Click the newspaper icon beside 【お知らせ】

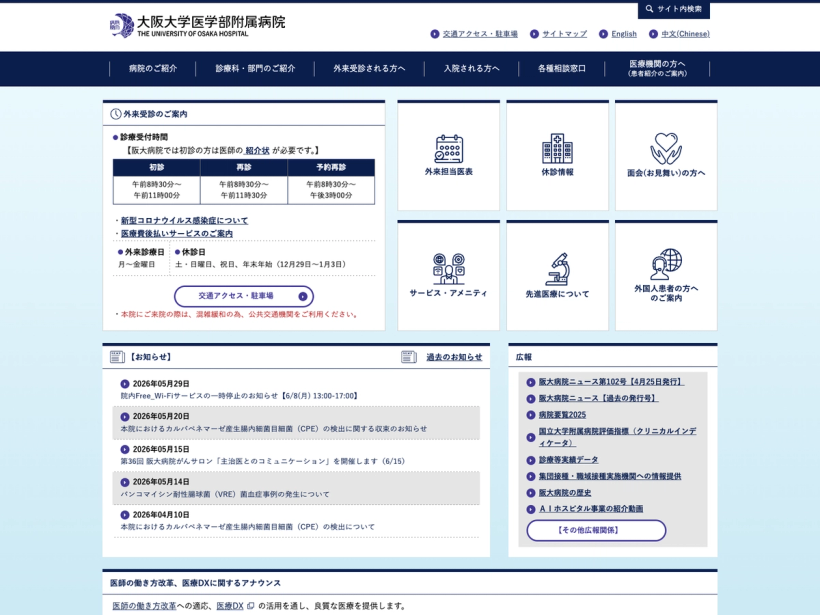click(117, 357)
